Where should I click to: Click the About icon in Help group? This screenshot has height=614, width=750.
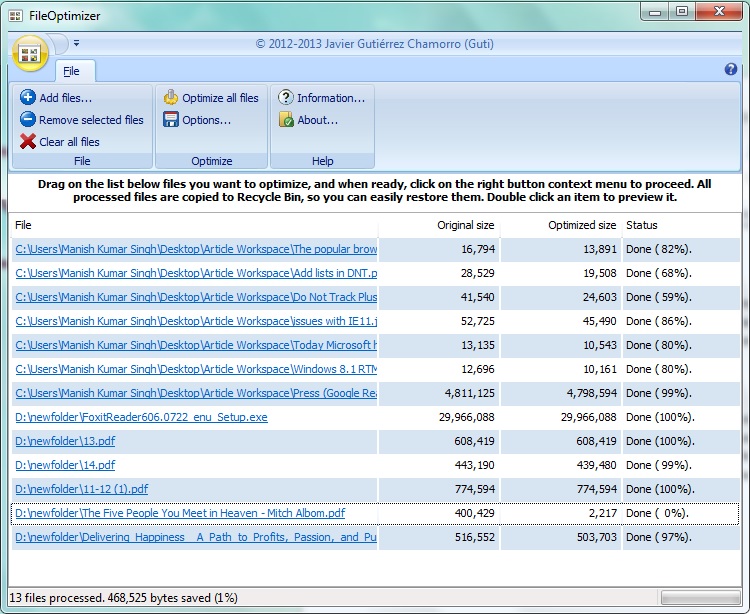click(x=286, y=120)
